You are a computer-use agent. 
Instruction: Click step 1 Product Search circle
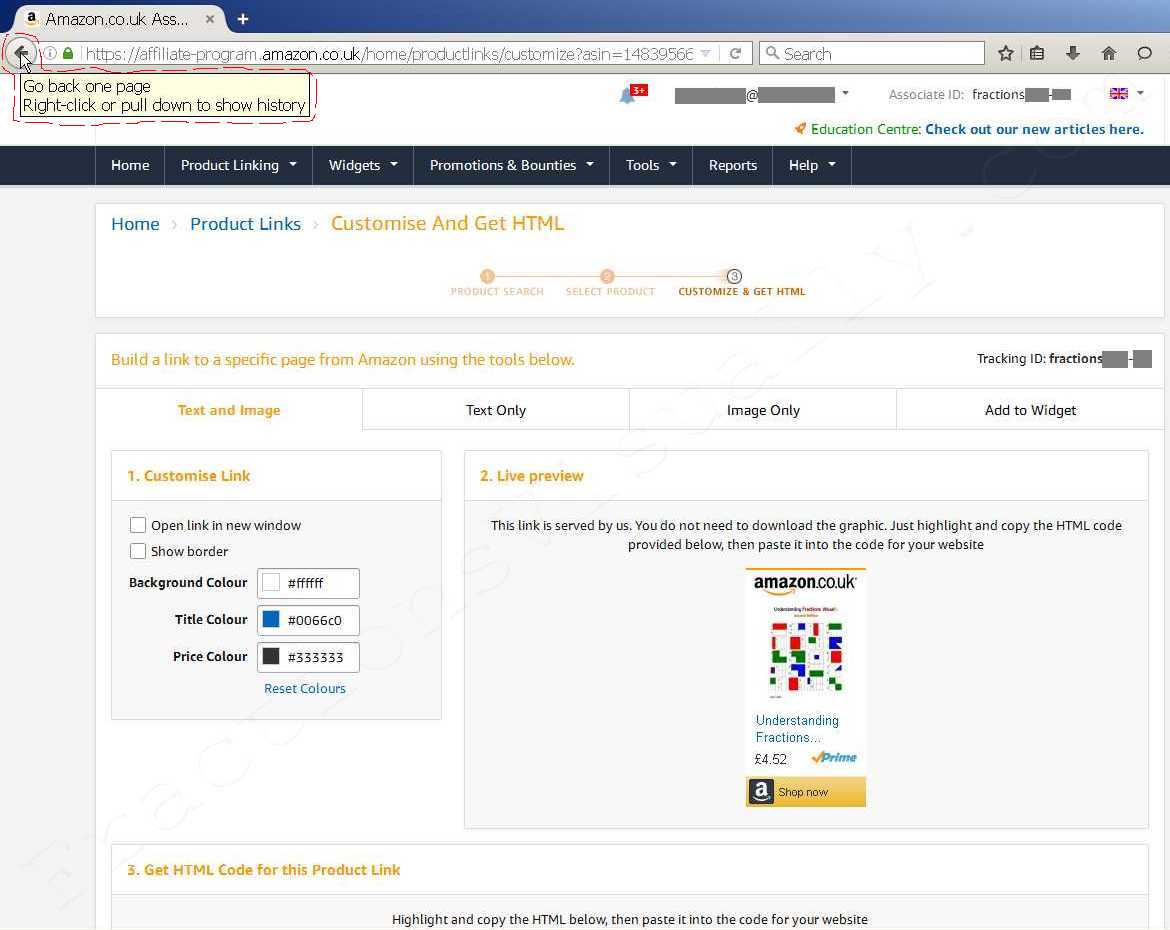tap(487, 276)
